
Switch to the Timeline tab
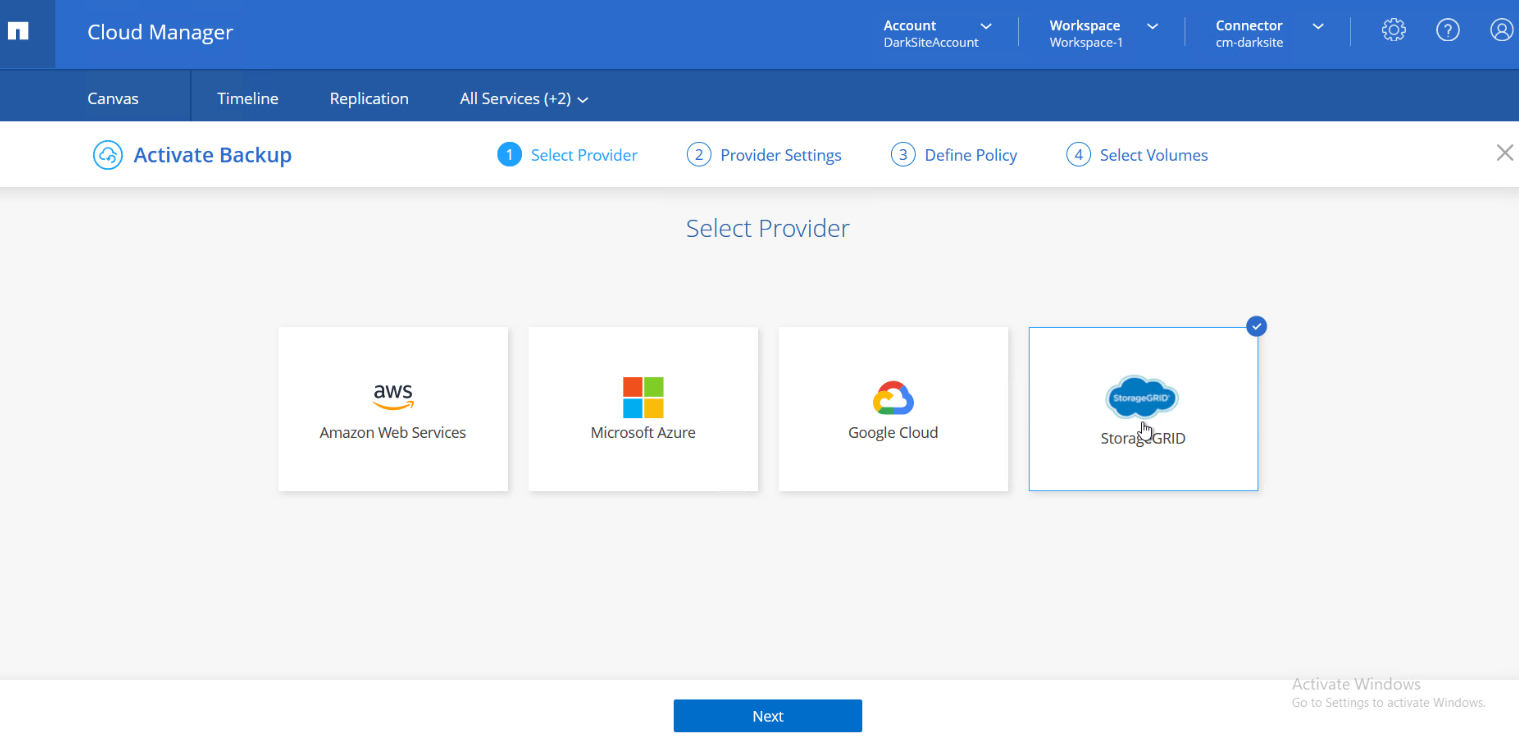click(246, 98)
